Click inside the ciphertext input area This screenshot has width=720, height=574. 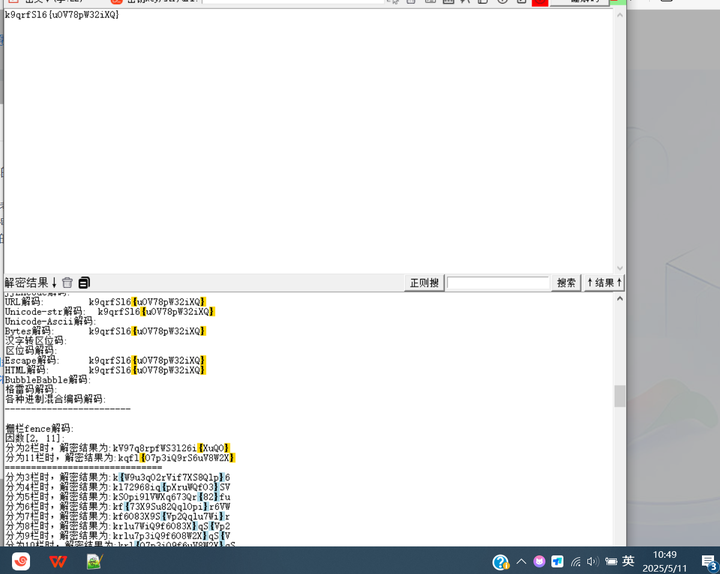[x=308, y=140]
